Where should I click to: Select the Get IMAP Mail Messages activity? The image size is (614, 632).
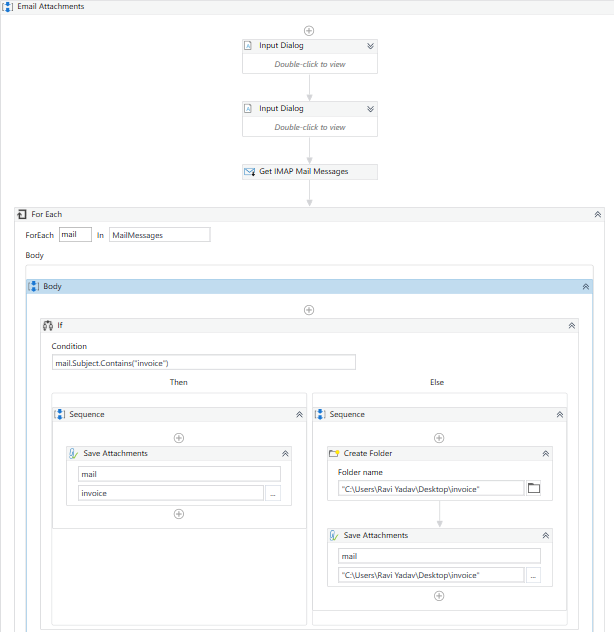310,172
